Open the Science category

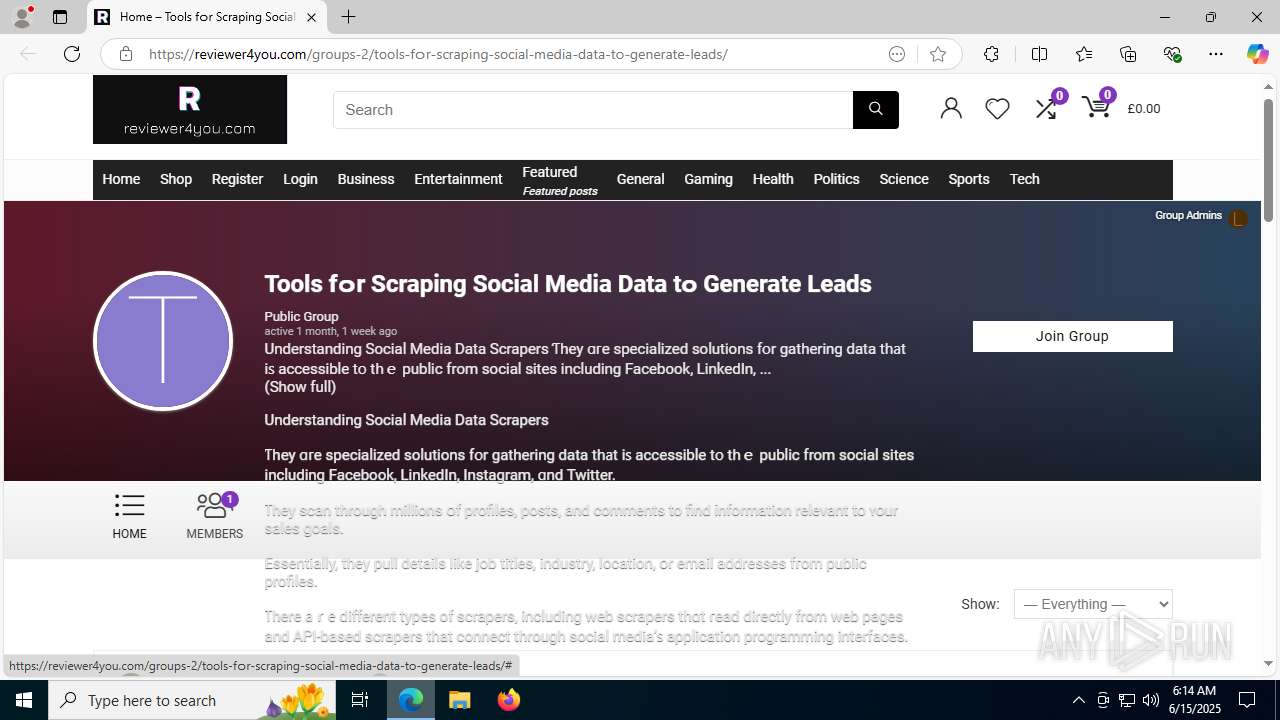click(904, 179)
